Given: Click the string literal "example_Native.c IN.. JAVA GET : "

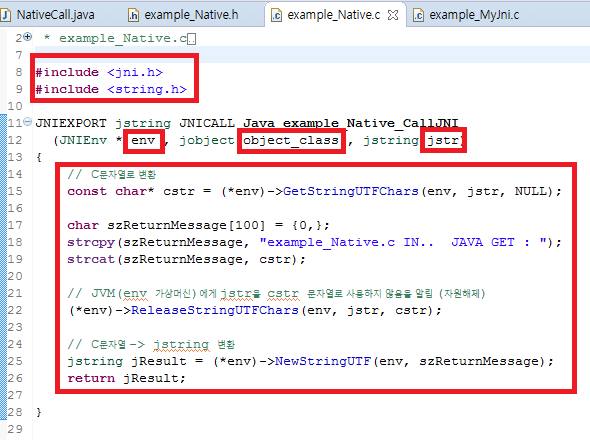Looking at the screenshot, I should pyautogui.click(x=403, y=242).
